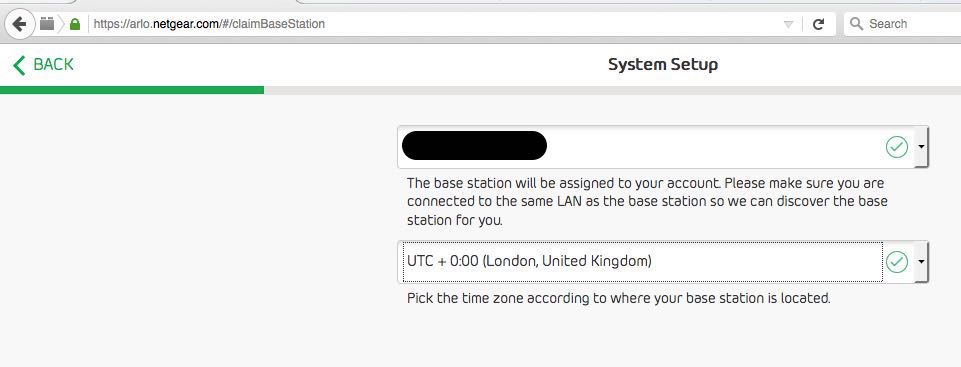Click the green padlock security icon
Image resolution: width=961 pixels, height=367 pixels.
pos(75,25)
